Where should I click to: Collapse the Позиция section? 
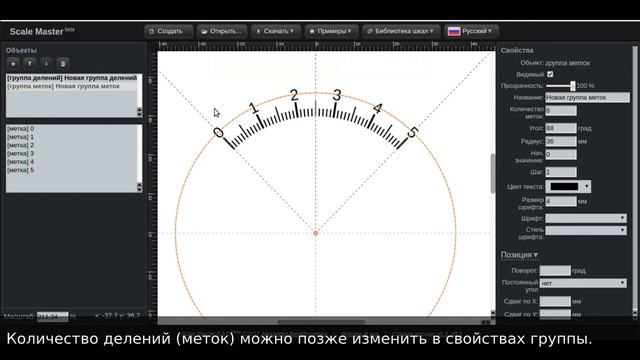pyautogui.click(x=519, y=255)
